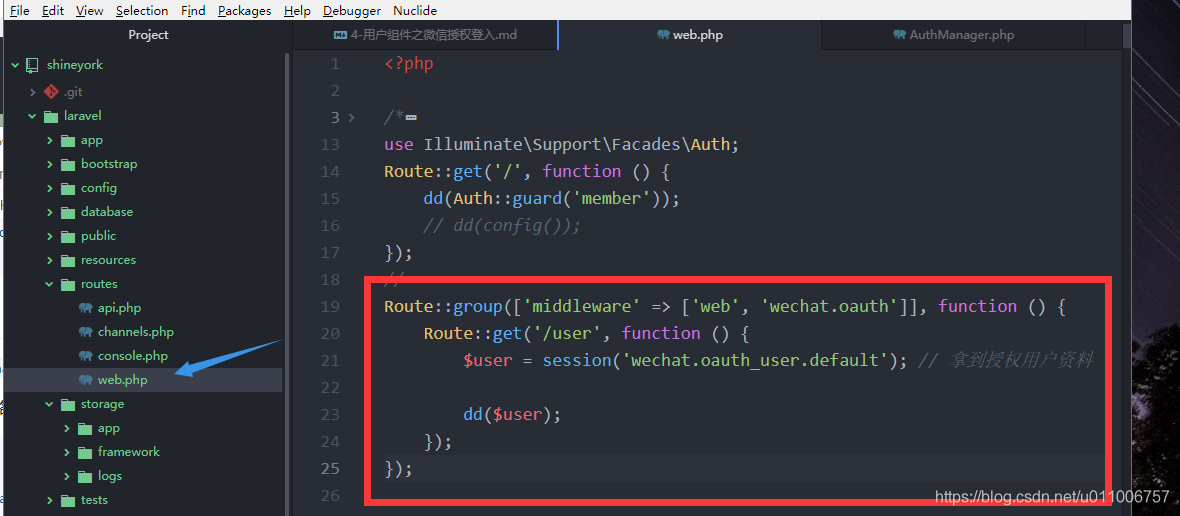
Task: Open the Nuclide menu
Action: click(x=414, y=10)
